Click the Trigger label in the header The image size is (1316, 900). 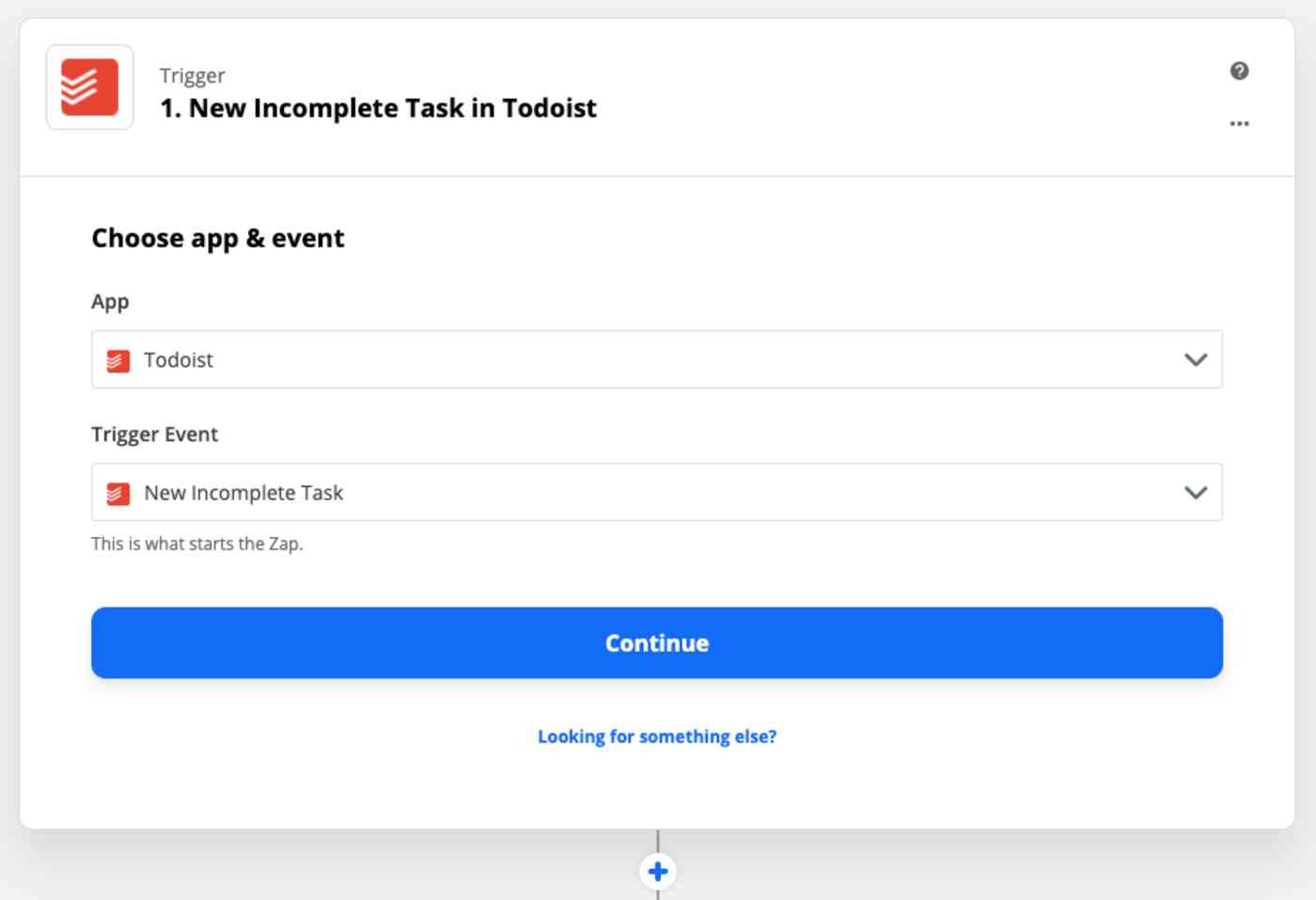[193, 75]
